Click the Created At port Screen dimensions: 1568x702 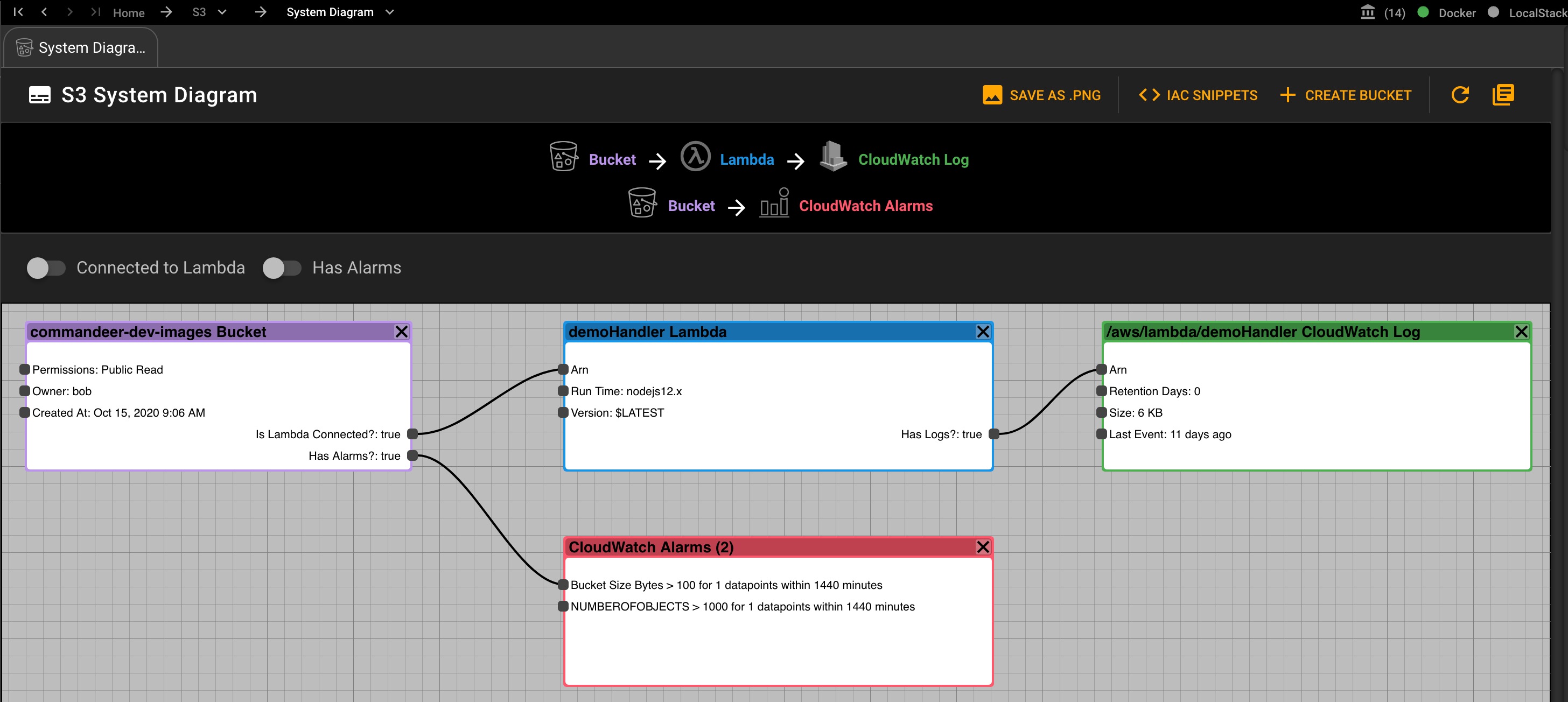25,412
